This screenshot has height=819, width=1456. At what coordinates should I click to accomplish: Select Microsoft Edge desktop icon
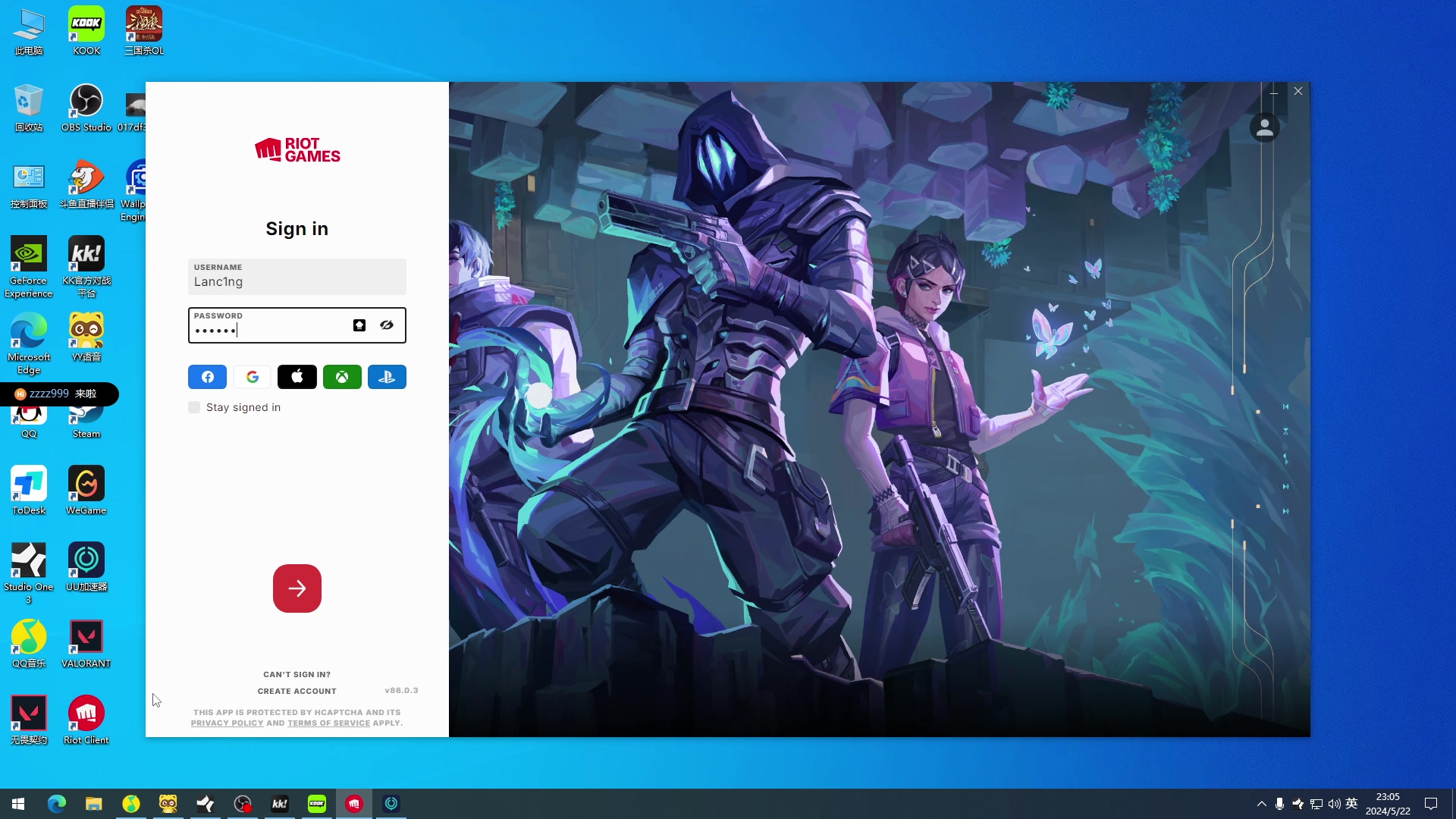[29, 344]
